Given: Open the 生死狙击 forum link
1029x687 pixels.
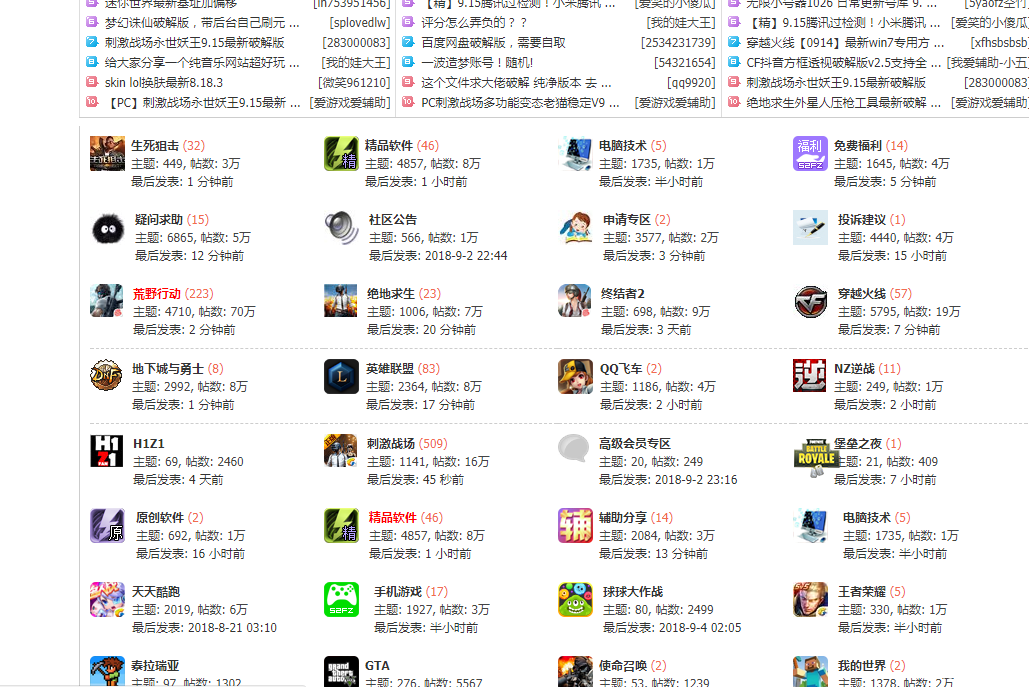Looking at the screenshot, I should click(155, 146).
